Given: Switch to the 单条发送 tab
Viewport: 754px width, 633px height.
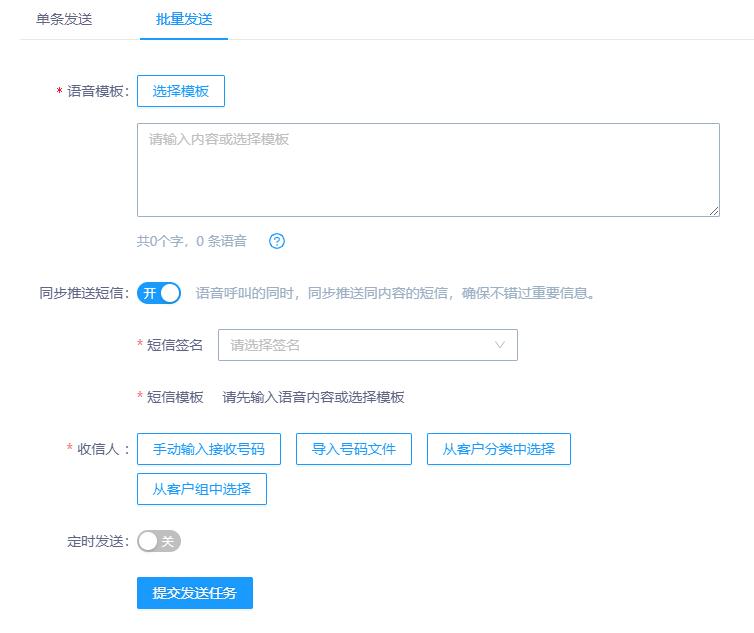Looking at the screenshot, I should [x=64, y=20].
